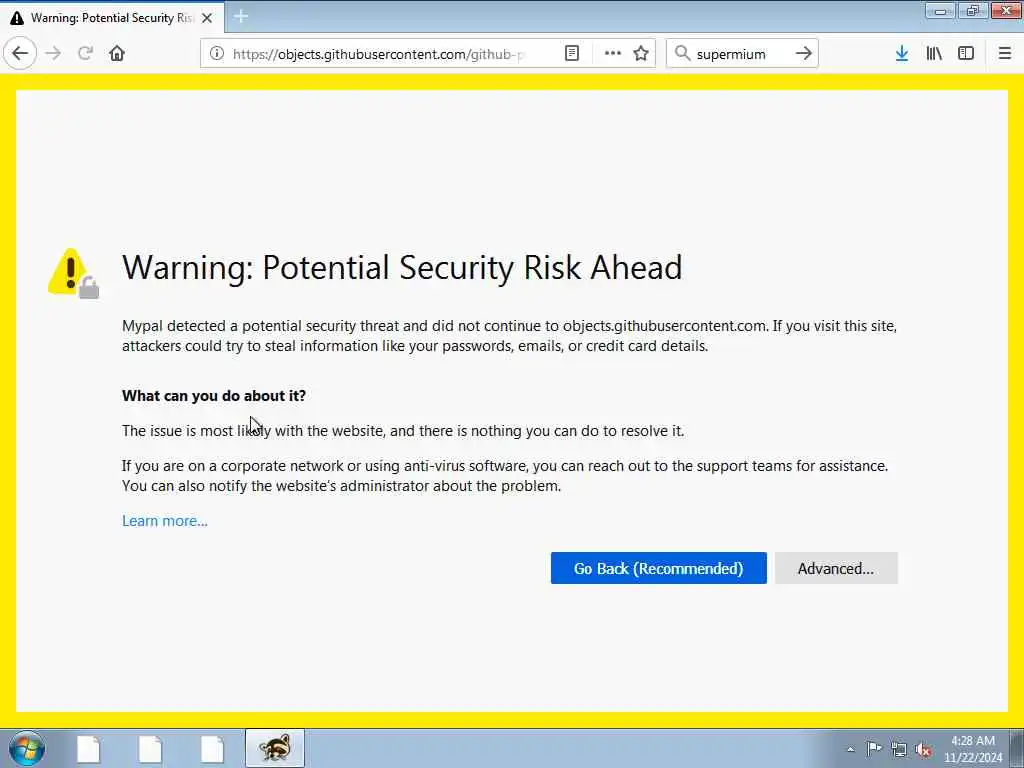The height and width of the screenshot is (768, 1024).
Task: Expand the Advanced... options
Action: pos(836,568)
